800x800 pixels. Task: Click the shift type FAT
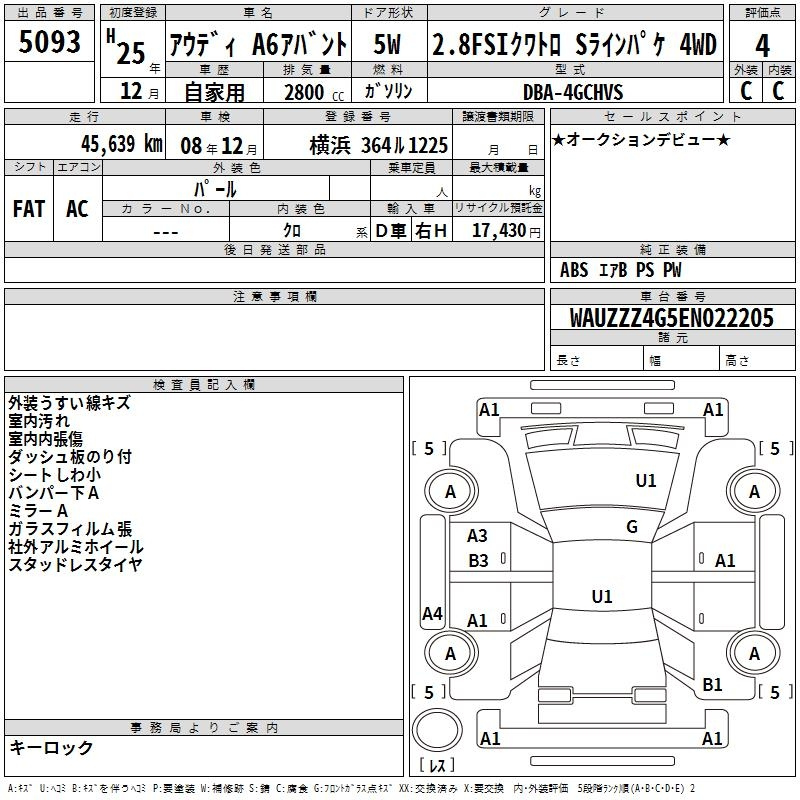tap(29, 209)
